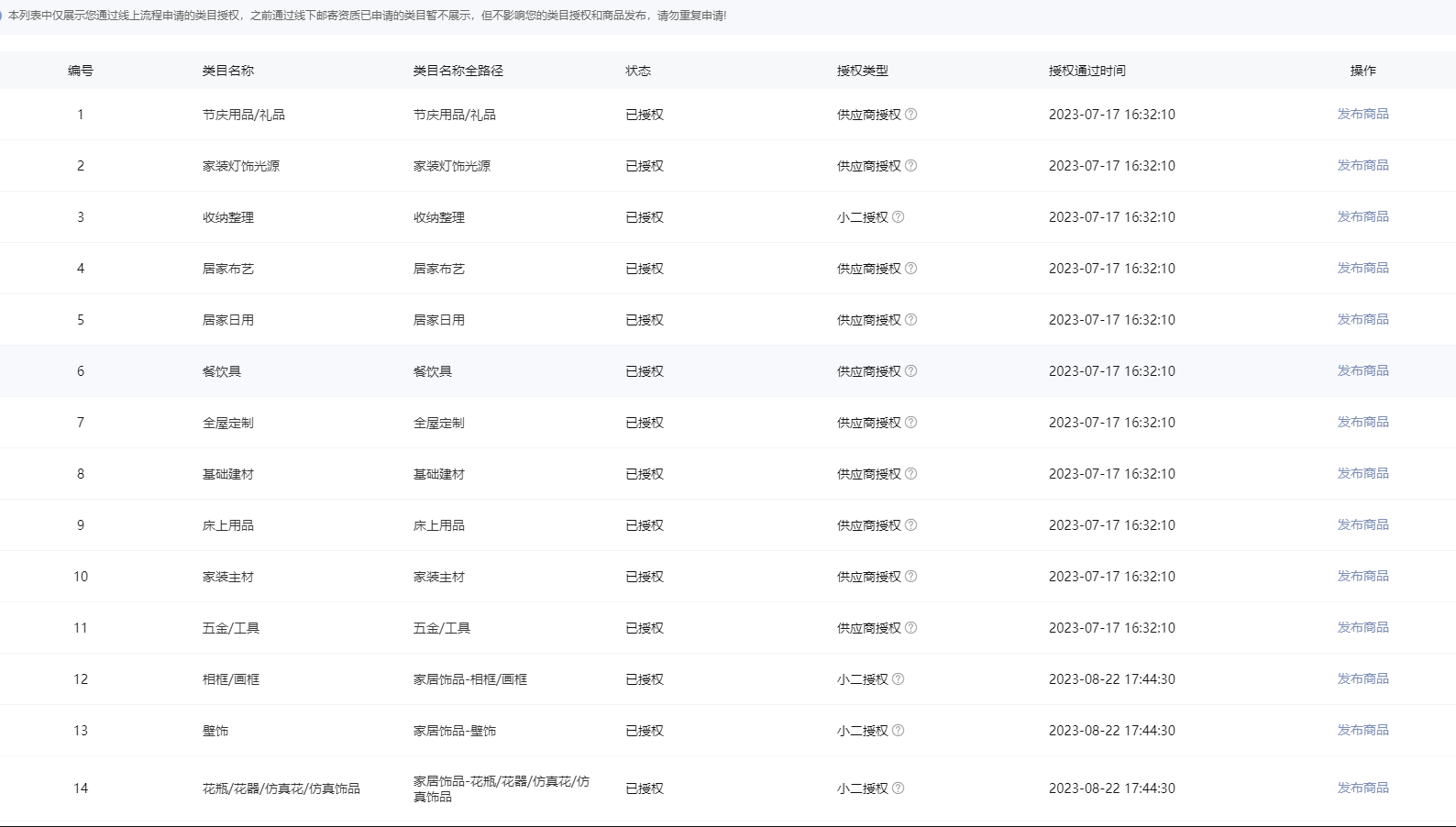This screenshot has width=1456, height=827.
Task: Click the help icon in 床上用品 row
Action: (x=910, y=525)
